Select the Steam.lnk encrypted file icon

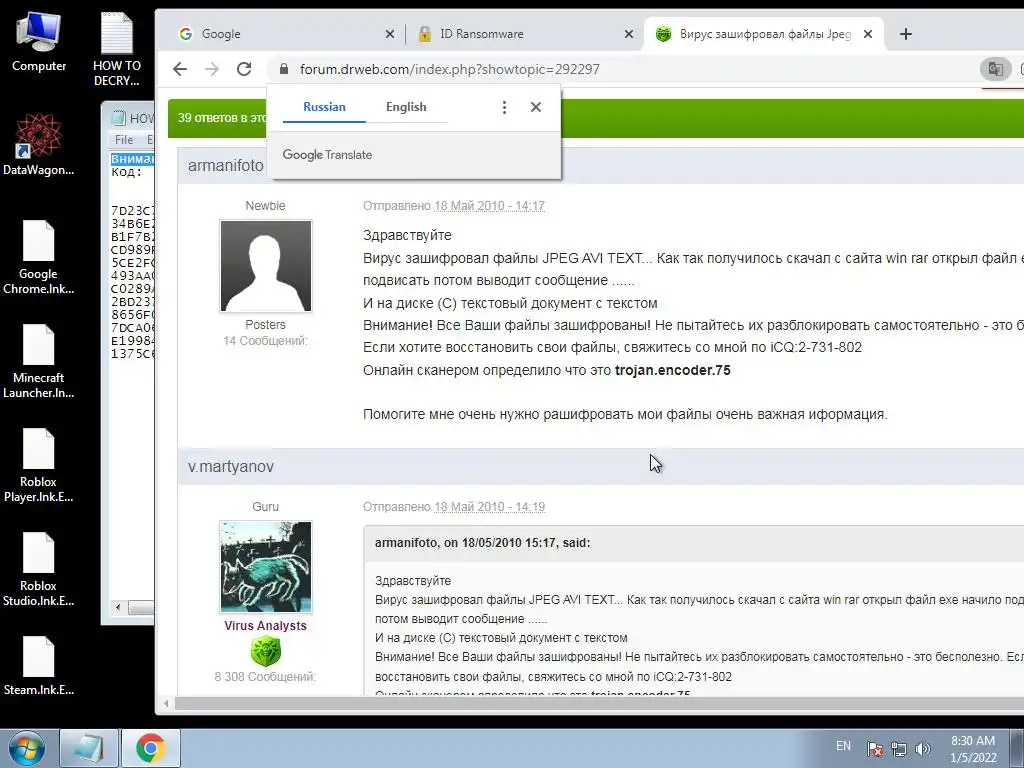coord(39,665)
